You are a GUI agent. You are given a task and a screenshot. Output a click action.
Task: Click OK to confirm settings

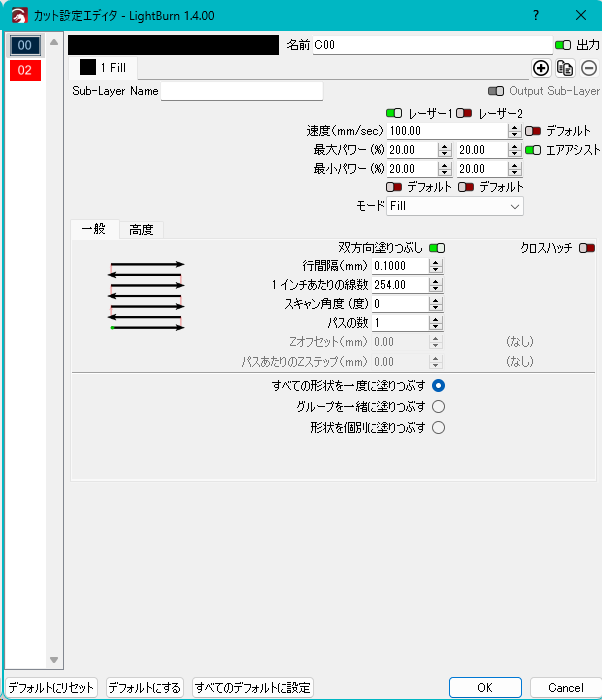pyautogui.click(x=485, y=688)
